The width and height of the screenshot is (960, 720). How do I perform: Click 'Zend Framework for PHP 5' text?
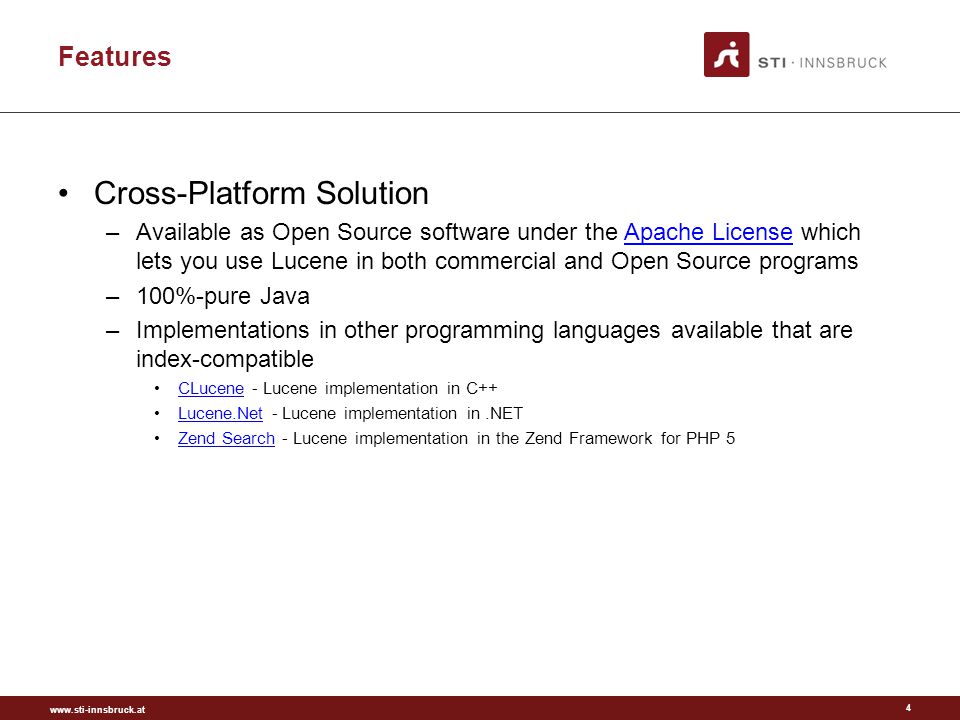(x=630, y=438)
